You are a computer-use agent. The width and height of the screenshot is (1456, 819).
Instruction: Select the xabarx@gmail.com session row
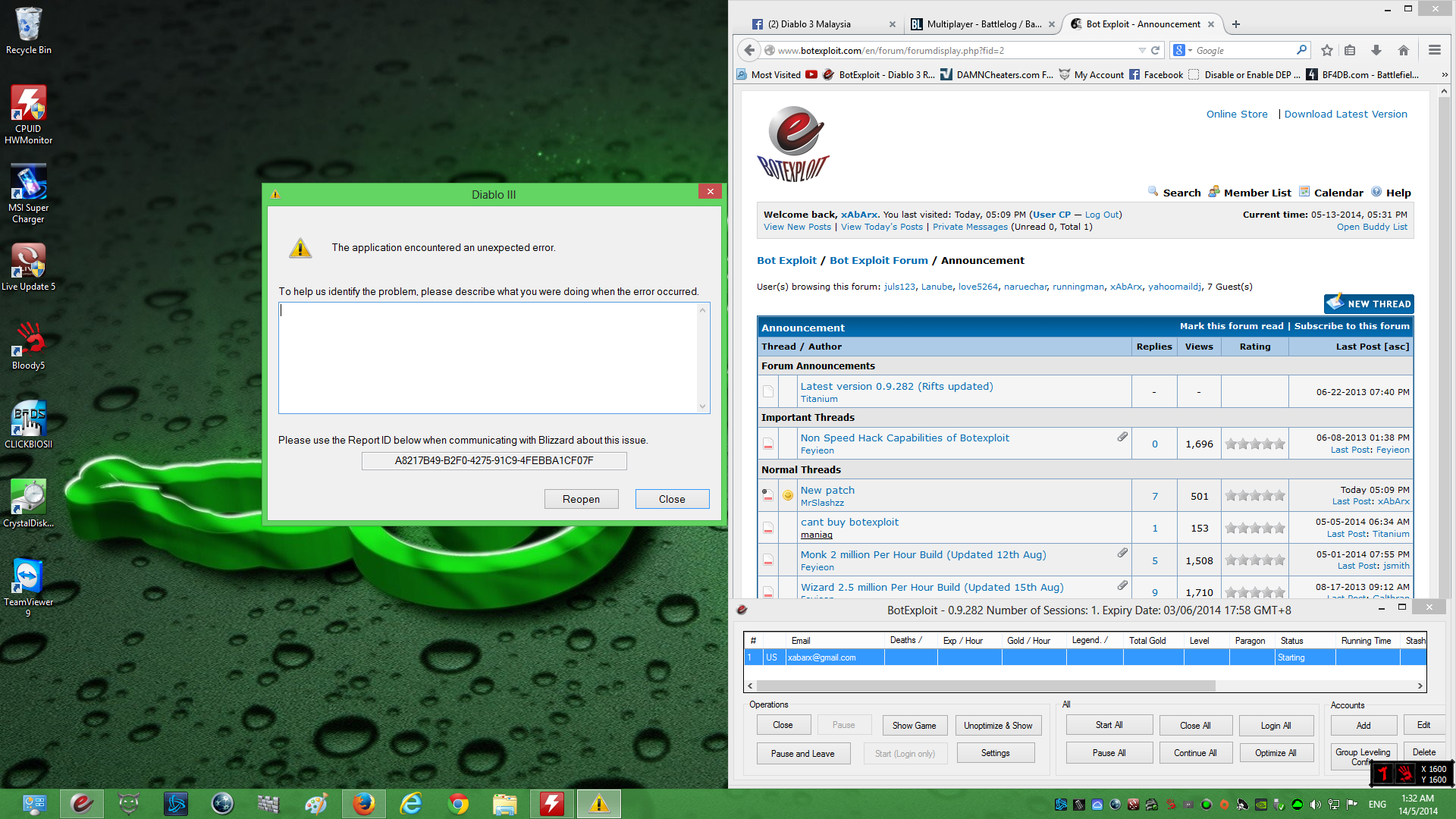1084,657
